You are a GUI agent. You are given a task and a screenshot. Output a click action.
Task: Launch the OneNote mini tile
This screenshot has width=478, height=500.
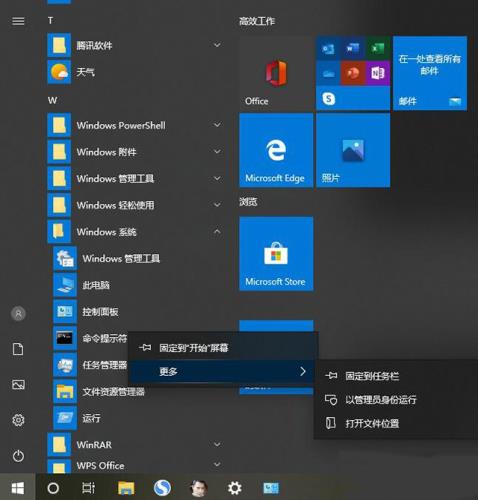click(378, 73)
